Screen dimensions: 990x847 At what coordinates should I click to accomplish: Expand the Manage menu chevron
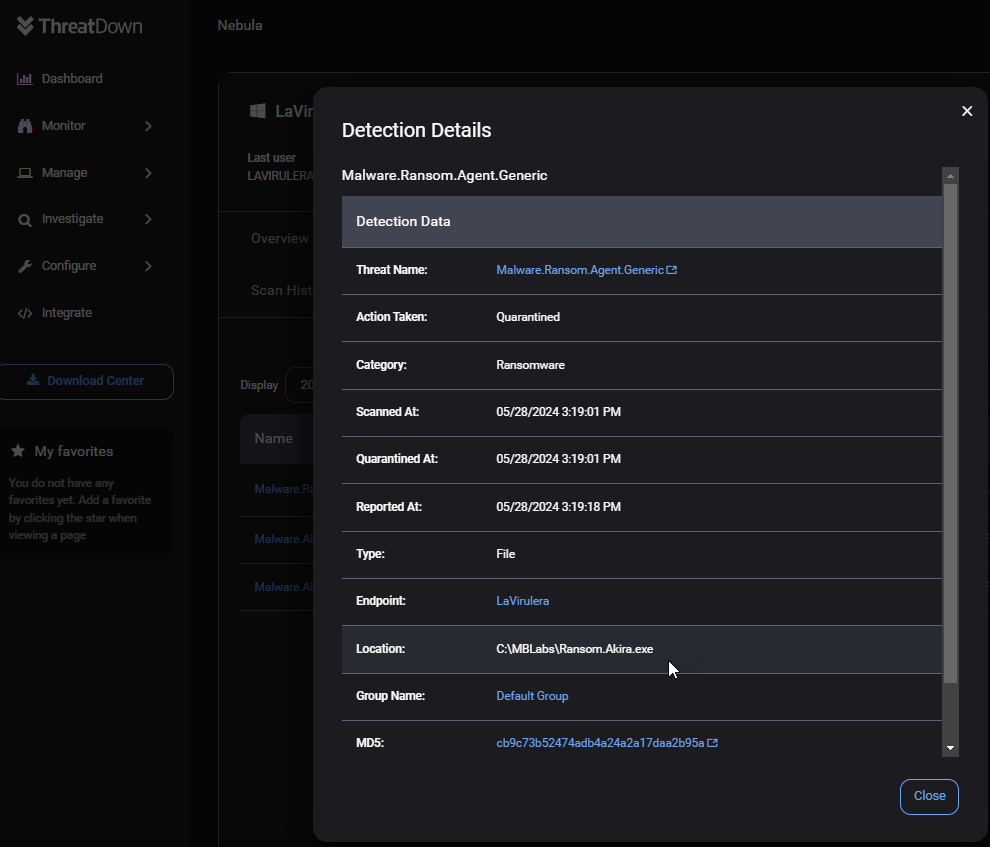pyautogui.click(x=148, y=173)
